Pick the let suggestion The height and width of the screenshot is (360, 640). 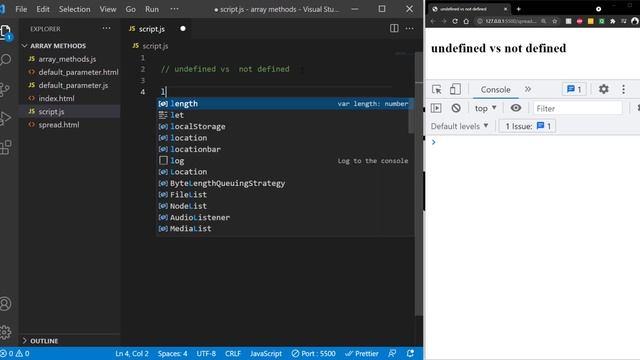click(x=284, y=115)
